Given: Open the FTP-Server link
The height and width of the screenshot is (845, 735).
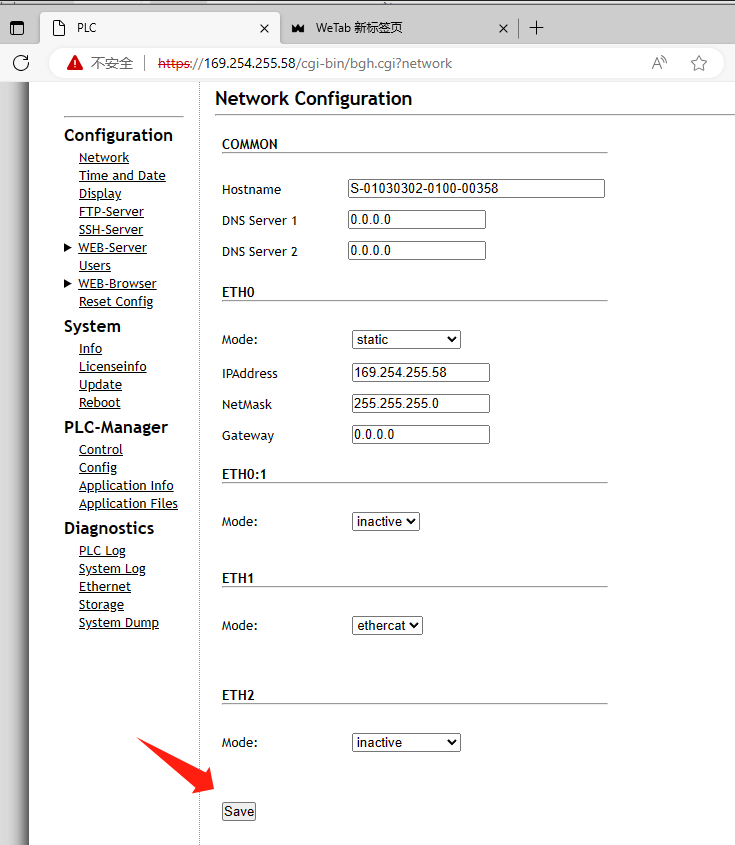Looking at the screenshot, I should click(x=112, y=212).
